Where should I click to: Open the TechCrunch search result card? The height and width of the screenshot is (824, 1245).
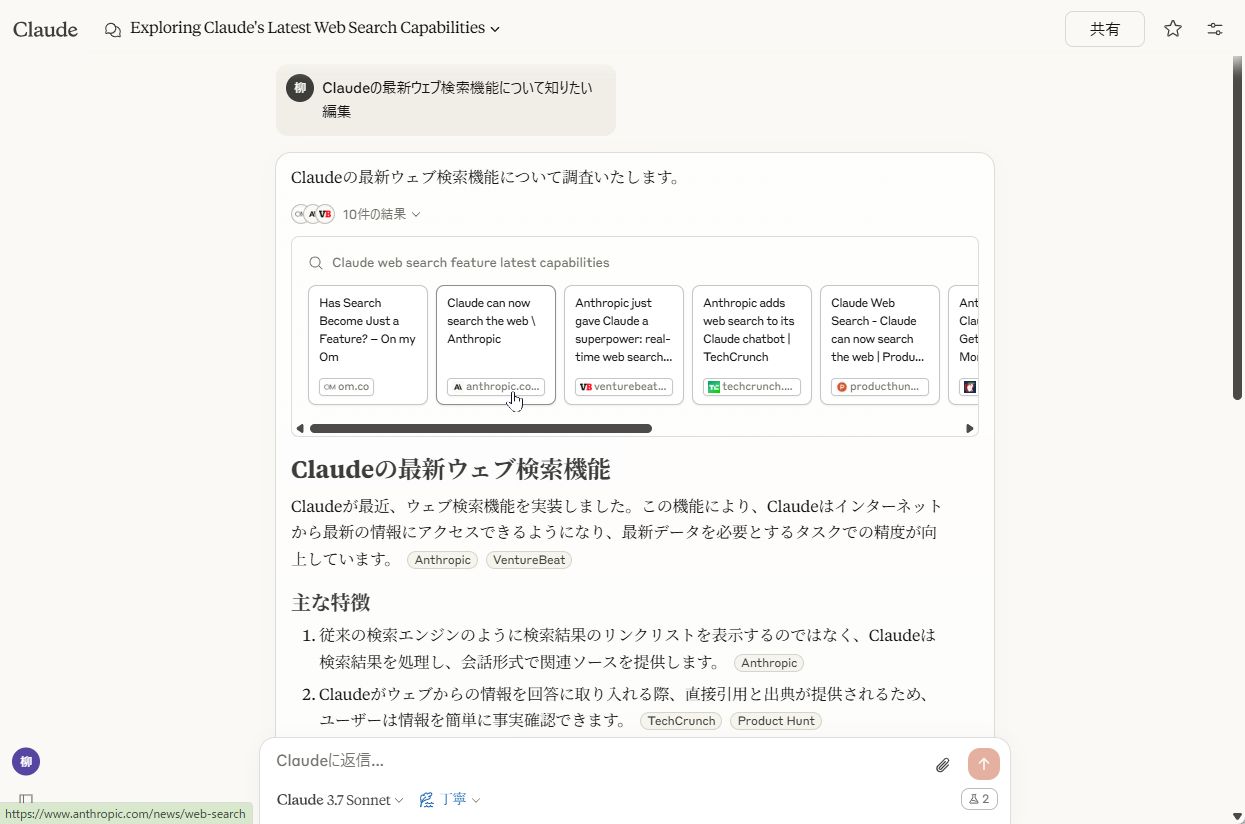[x=752, y=345]
